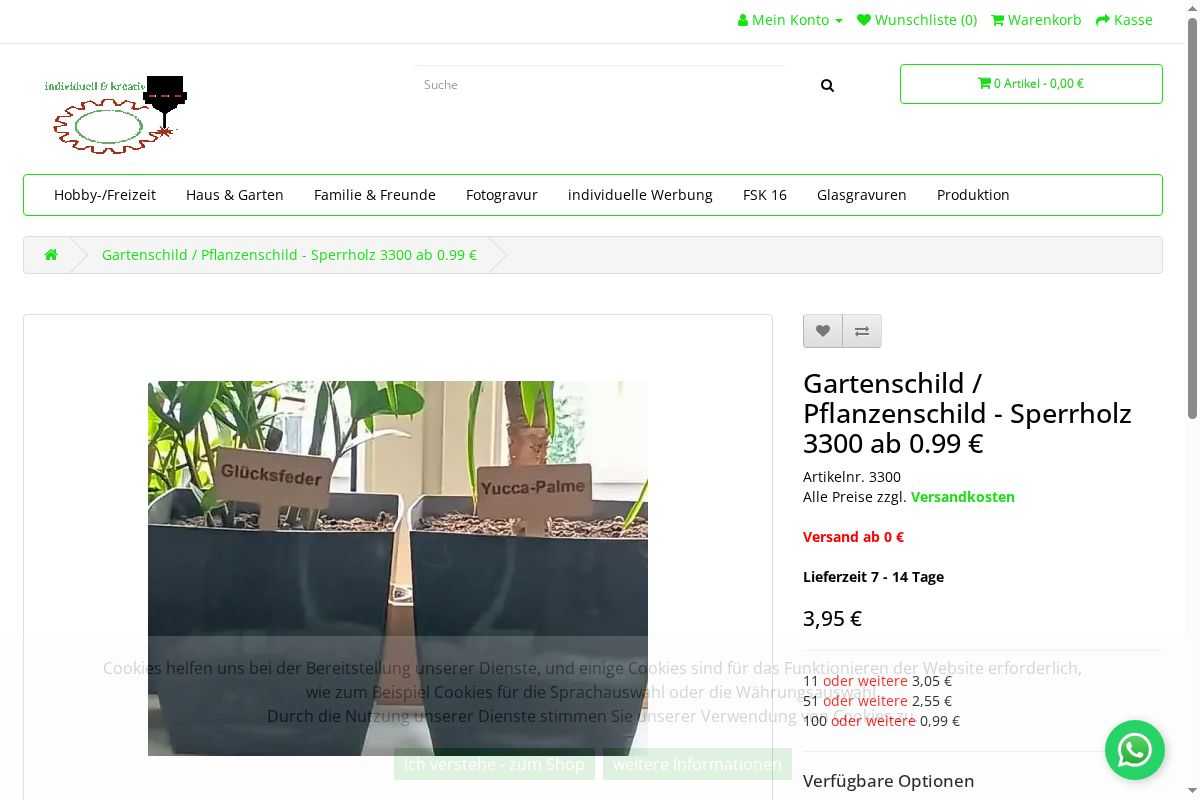The image size is (1200, 800).
Task: Open Haus & Garten category
Action: pos(235,195)
